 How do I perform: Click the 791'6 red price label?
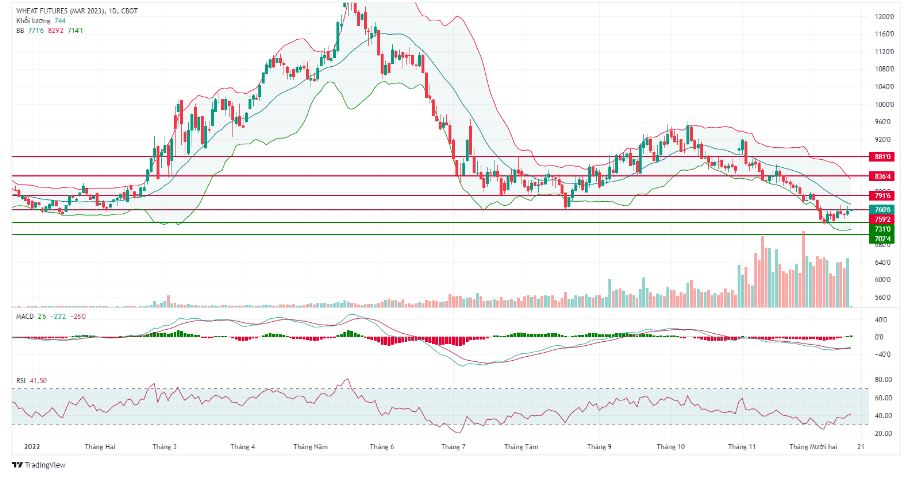tap(882, 195)
